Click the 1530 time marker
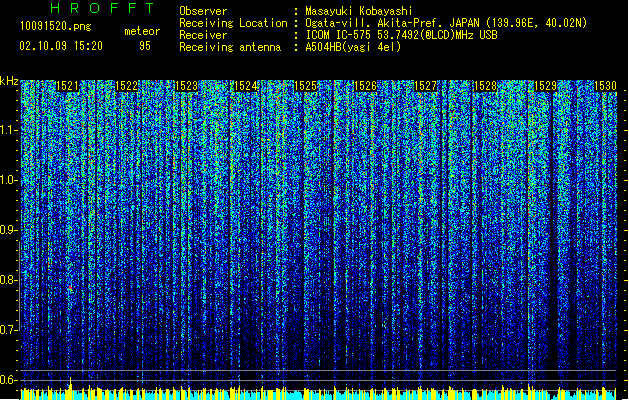The height and width of the screenshot is (400, 629). pyautogui.click(x=605, y=86)
